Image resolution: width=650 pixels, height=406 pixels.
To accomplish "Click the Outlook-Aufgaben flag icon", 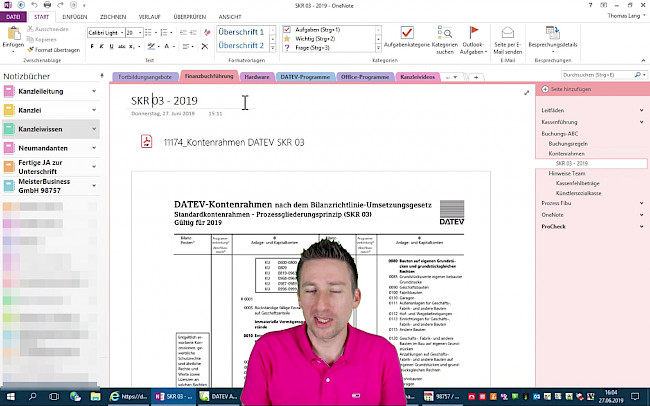I will pos(475,33).
